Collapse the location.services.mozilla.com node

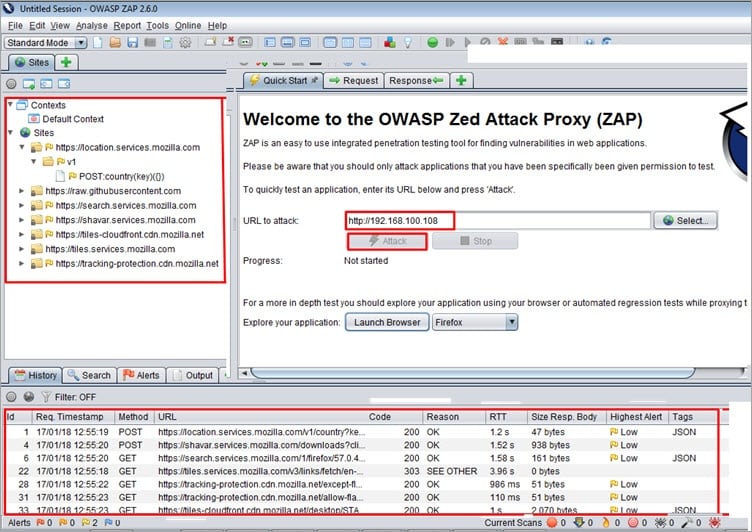click(22, 147)
